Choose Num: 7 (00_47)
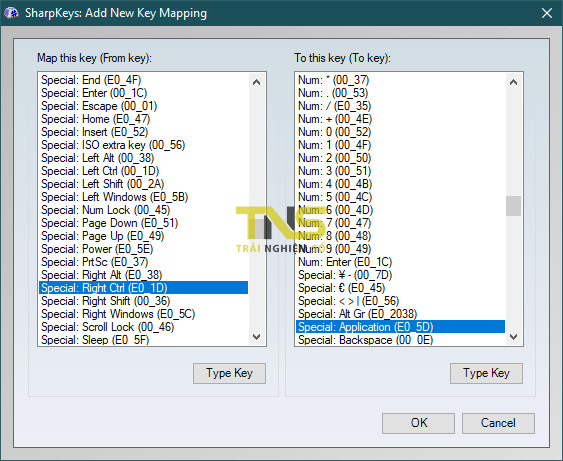The image size is (563, 461). point(400,223)
